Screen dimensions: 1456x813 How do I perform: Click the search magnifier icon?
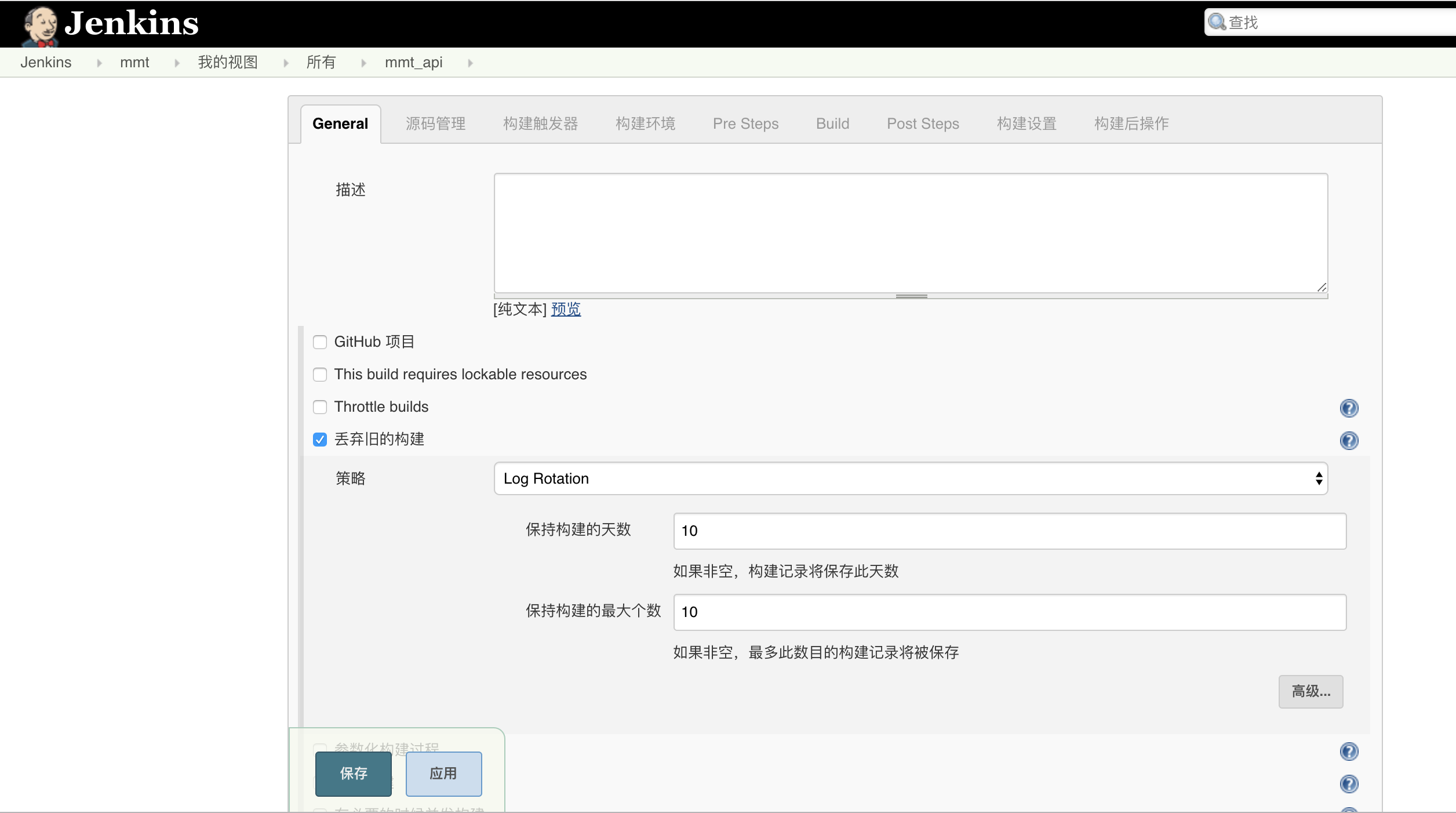point(1217,22)
